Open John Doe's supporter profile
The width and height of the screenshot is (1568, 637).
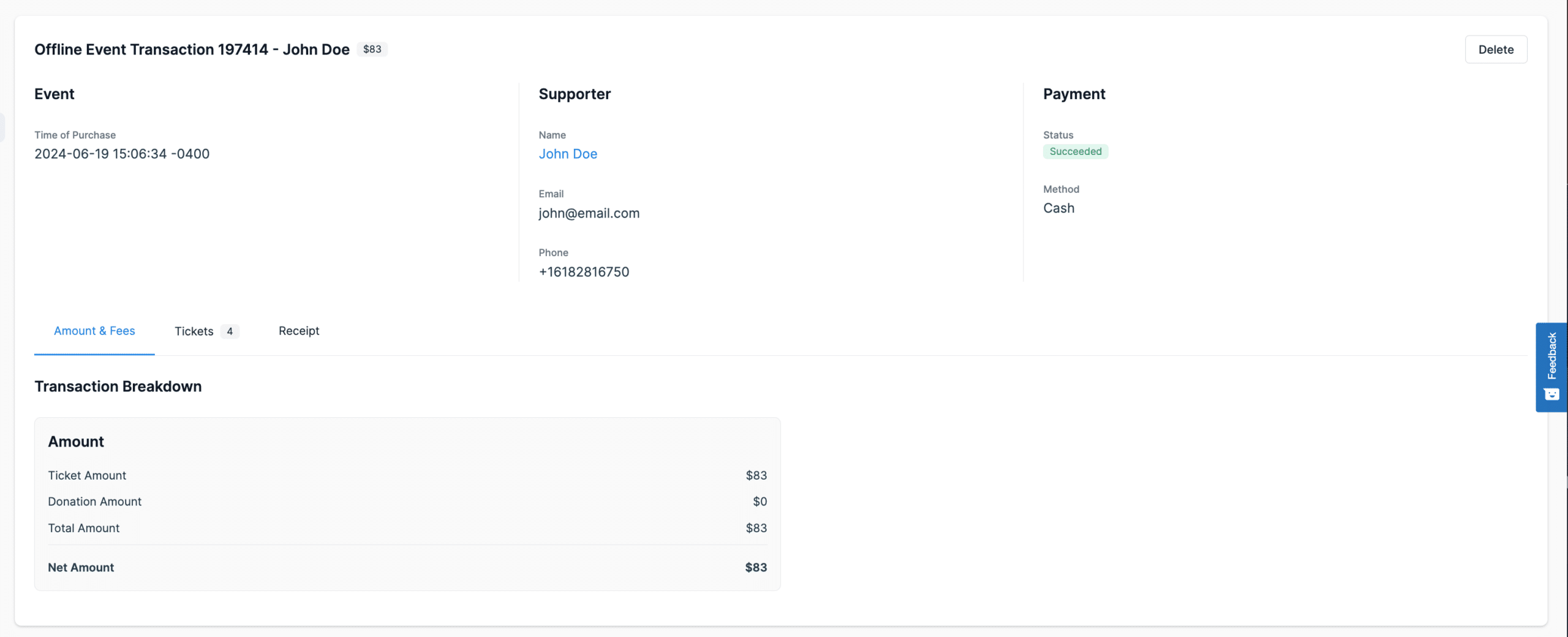[568, 154]
